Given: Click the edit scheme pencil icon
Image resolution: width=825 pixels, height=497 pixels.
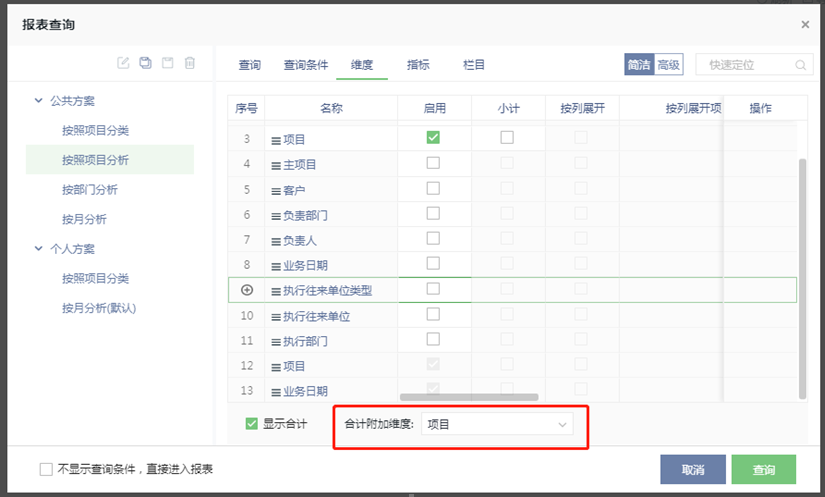Looking at the screenshot, I should (123, 63).
